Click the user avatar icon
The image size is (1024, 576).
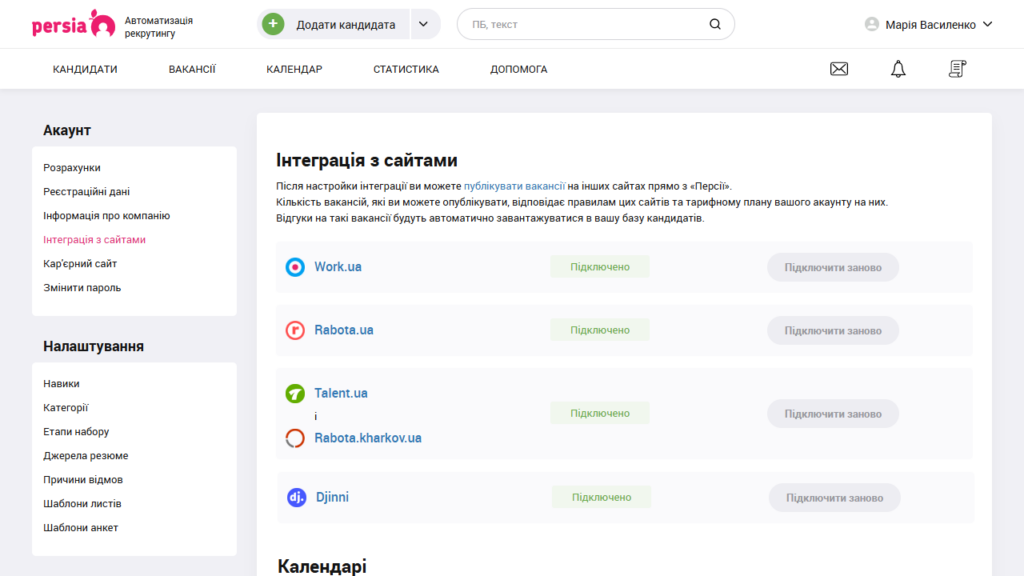[872, 24]
